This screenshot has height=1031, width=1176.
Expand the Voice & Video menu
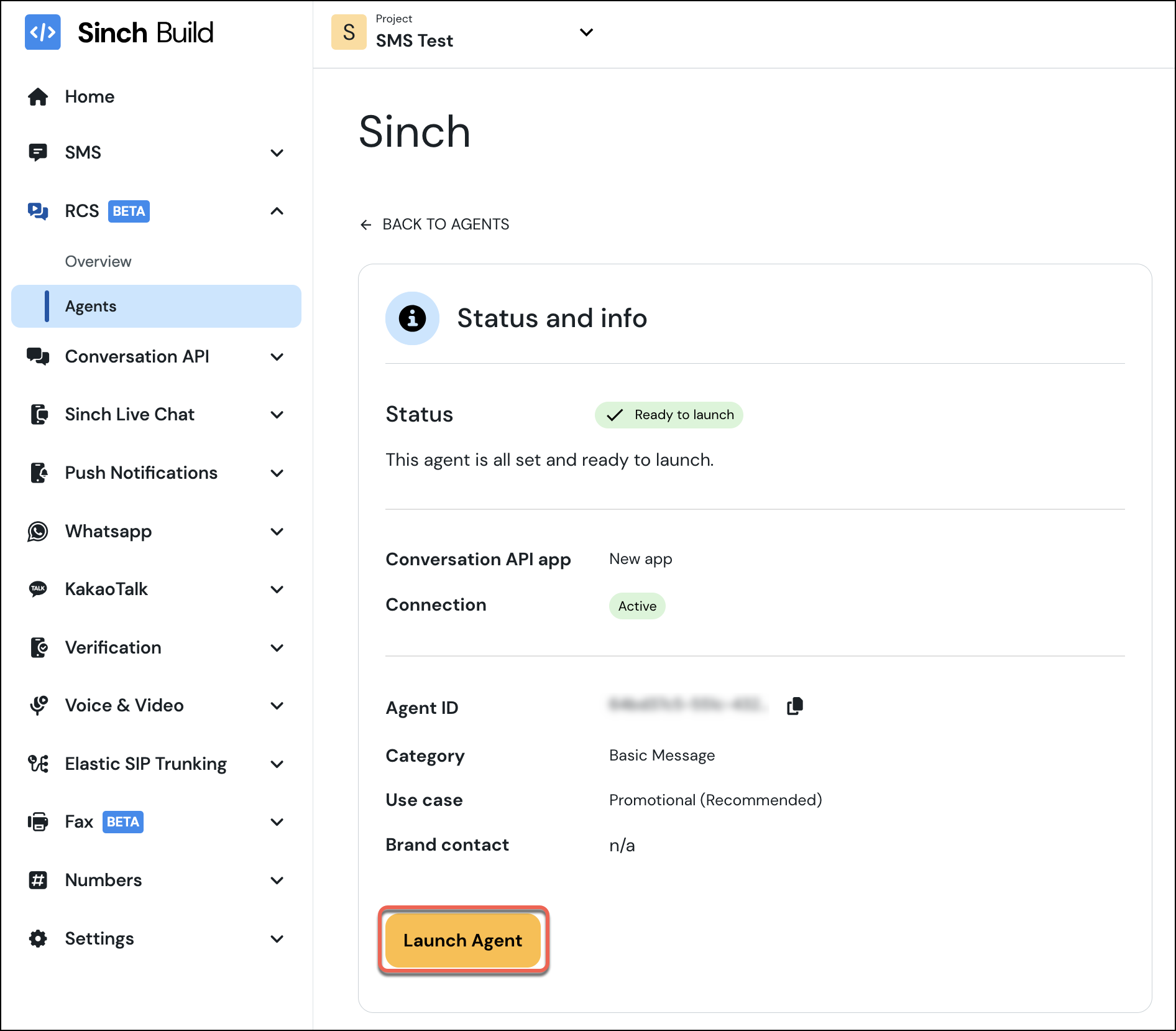pyautogui.click(x=278, y=705)
